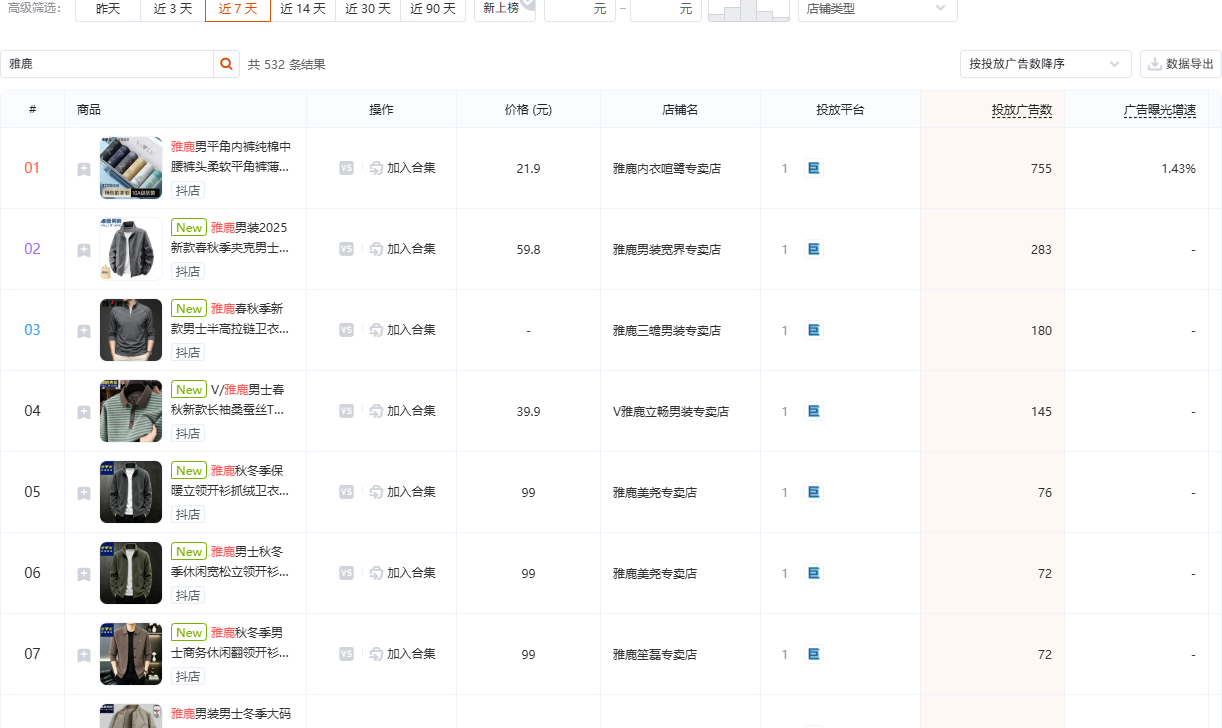Image resolution: width=1222 pixels, height=728 pixels.
Task: Click the 1.43% exposure growth value
Action: pyautogui.click(x=1178, y=169)
